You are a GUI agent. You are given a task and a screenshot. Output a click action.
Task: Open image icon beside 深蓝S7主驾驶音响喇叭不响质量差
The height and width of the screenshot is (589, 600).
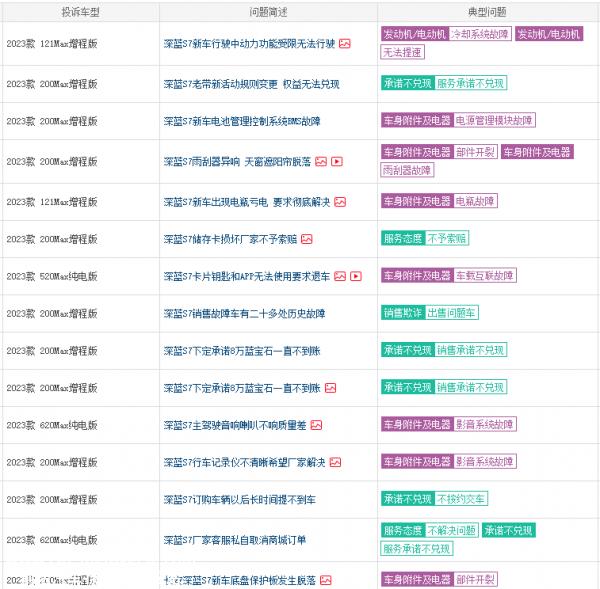pyautogui.click(x=316, y=425)
